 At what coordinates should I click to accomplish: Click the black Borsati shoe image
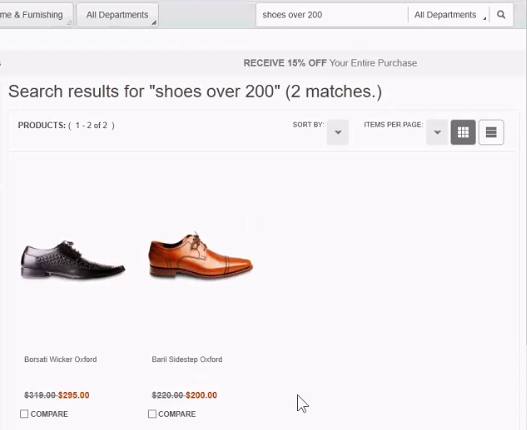[x=73, y=260]
